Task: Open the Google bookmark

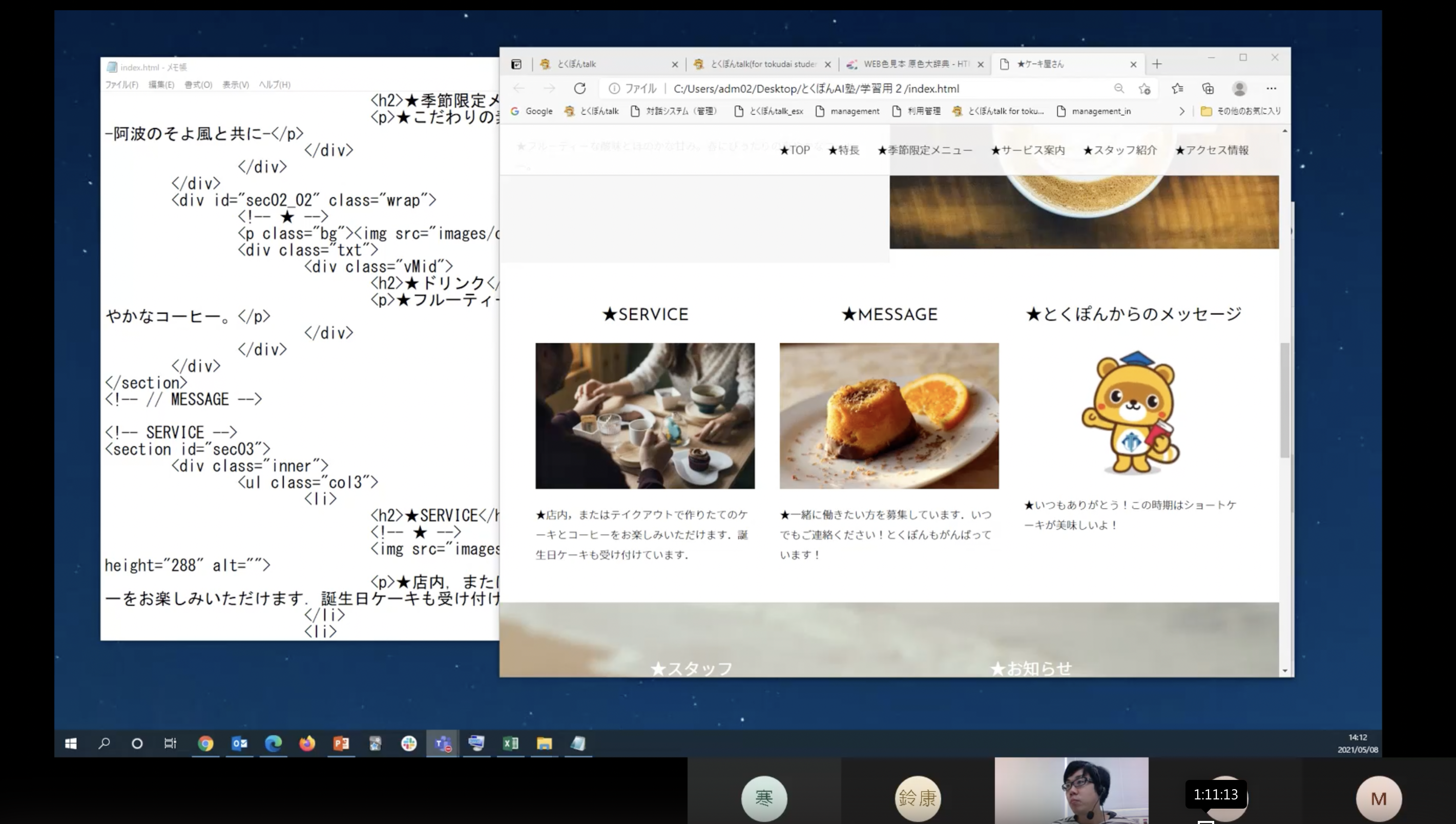Action: [x=531, y=111]
